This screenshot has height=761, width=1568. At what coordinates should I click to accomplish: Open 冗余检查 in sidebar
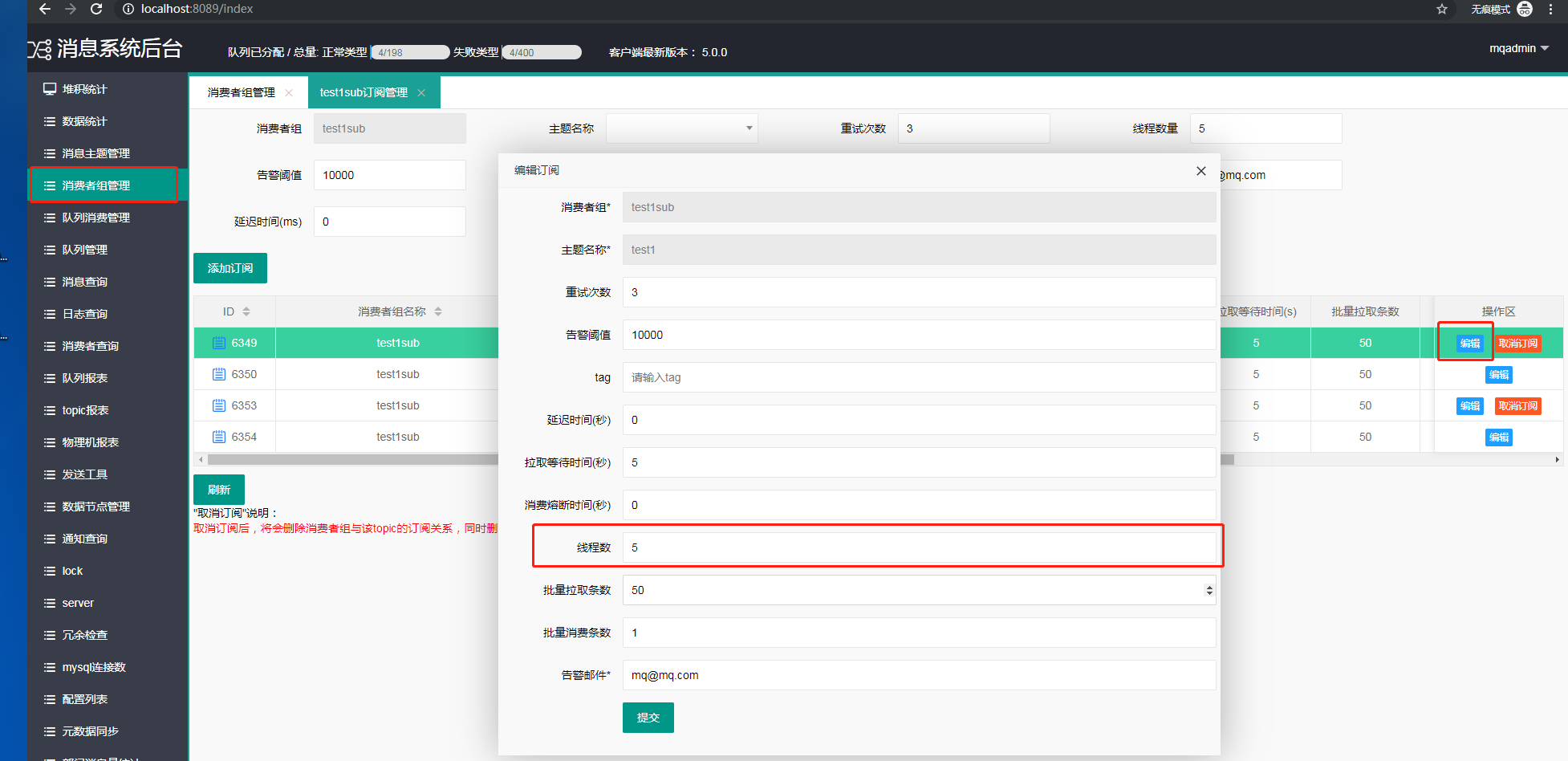pyautogui.click(x=108, y=635)
